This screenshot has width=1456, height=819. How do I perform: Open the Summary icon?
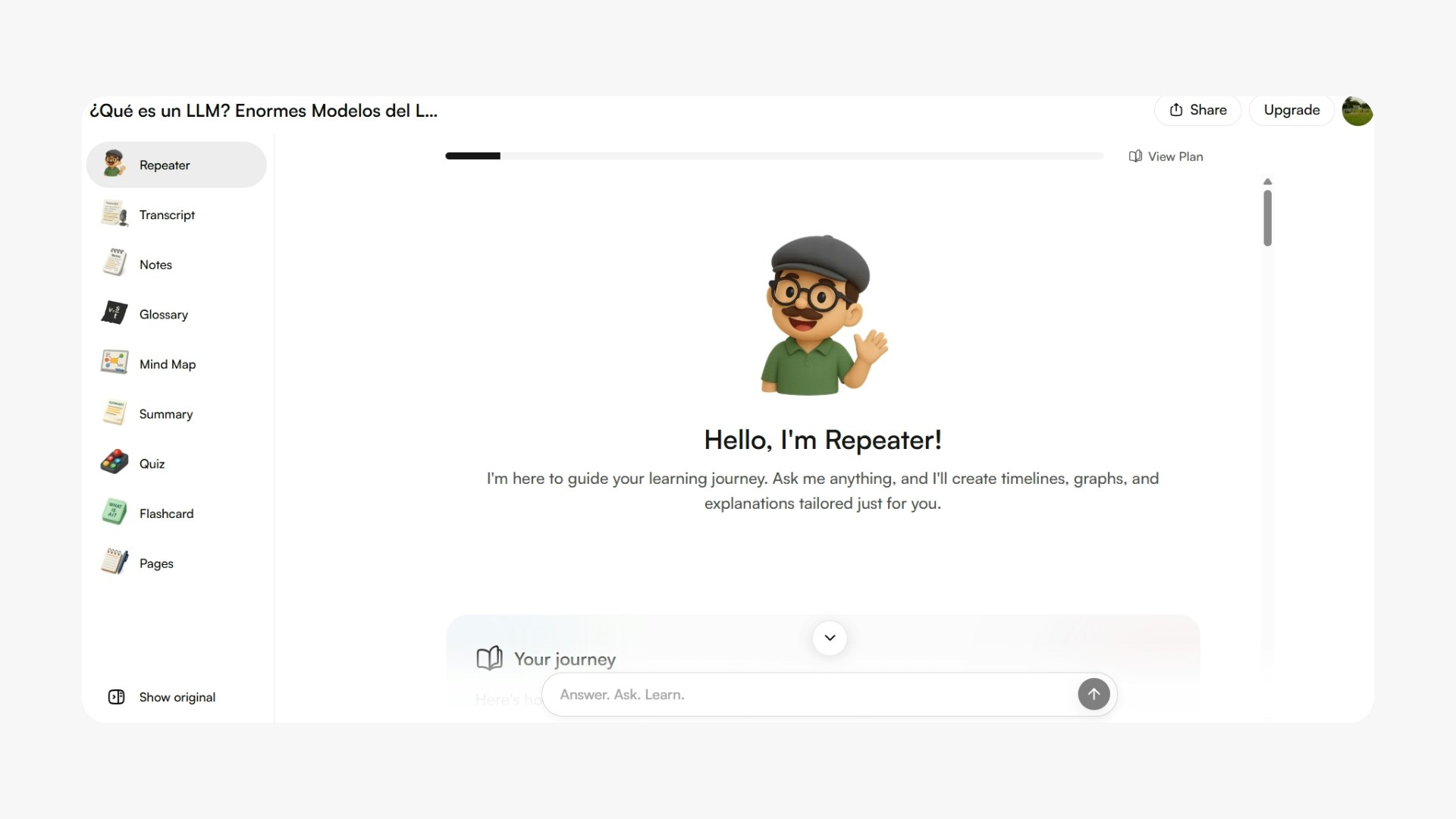[x=115, y=413]
